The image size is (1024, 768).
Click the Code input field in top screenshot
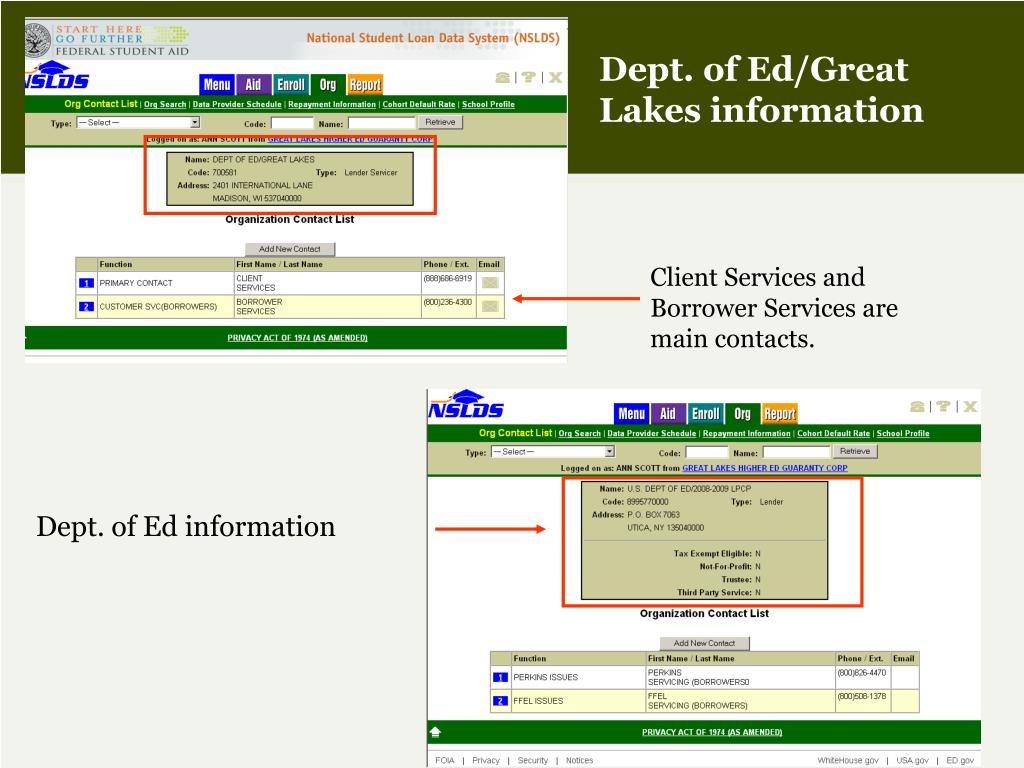(293, 123)
